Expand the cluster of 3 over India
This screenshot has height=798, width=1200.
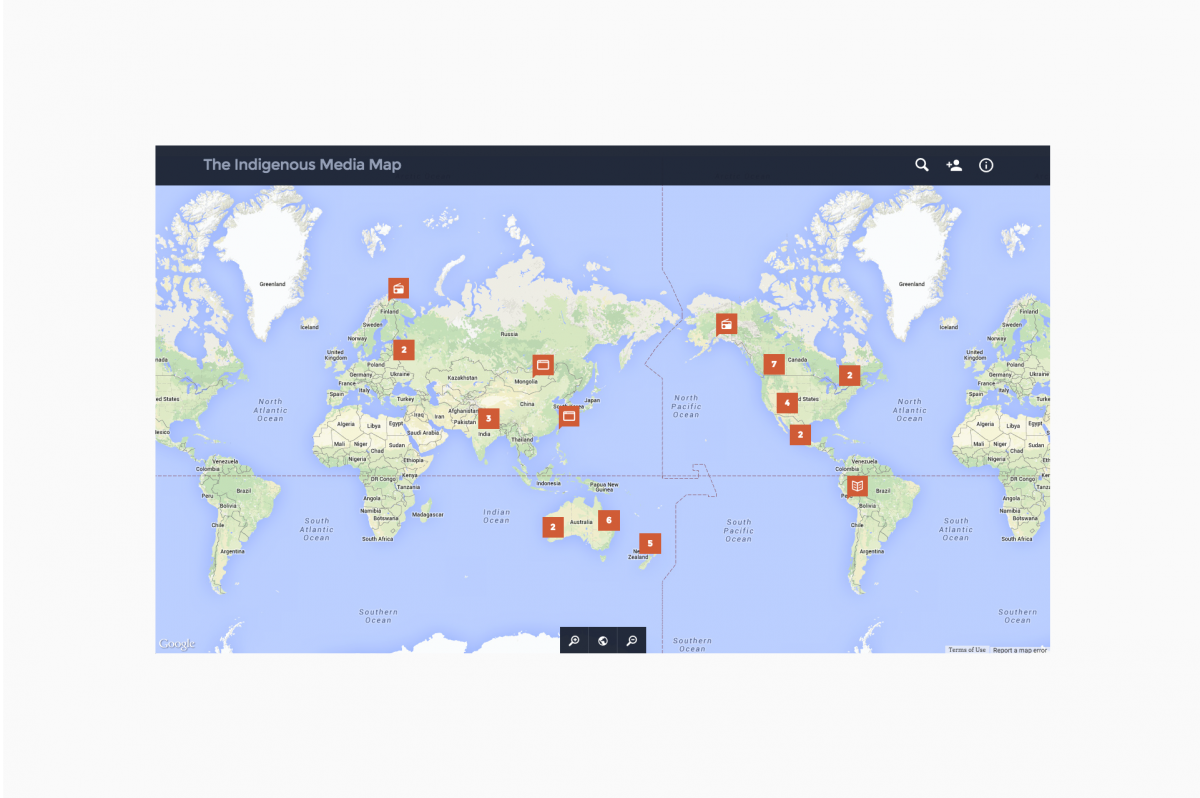pyautogui.click(x=488, y=418)
